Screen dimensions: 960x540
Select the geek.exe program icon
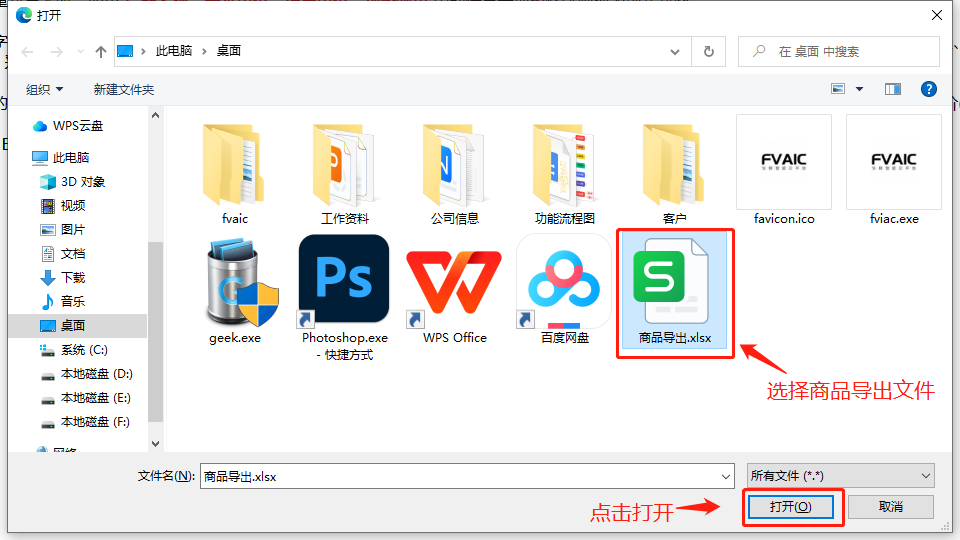[234, 282]
